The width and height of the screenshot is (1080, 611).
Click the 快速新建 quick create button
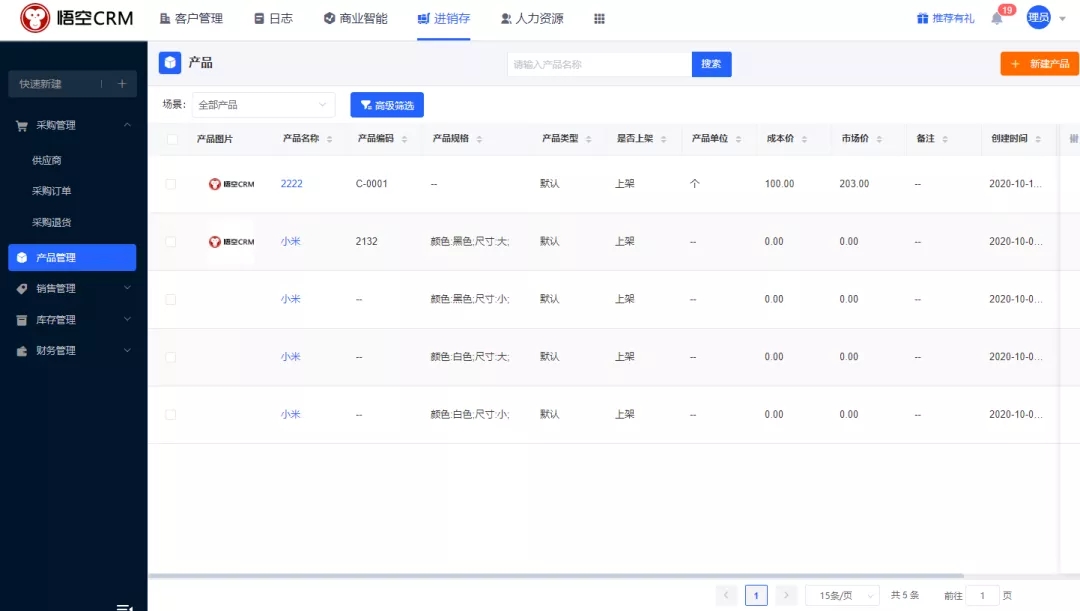[x=72, y=84]
